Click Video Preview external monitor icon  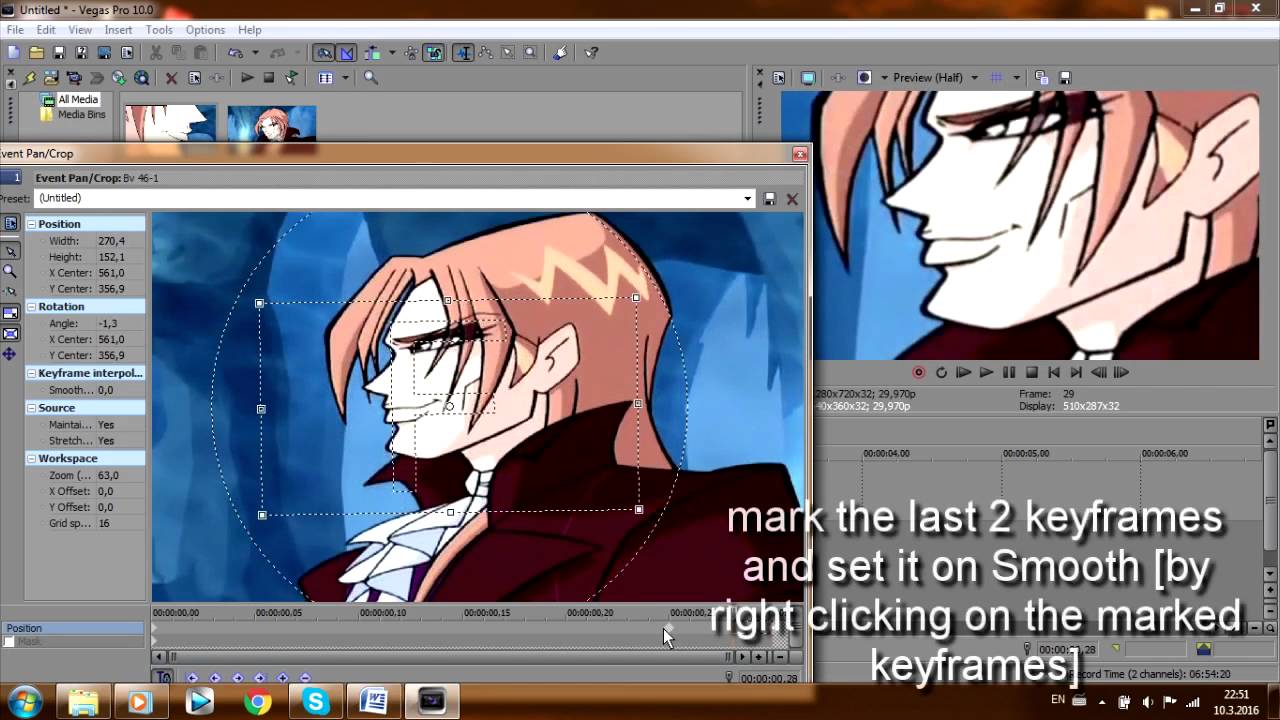[x=808, y=77]
